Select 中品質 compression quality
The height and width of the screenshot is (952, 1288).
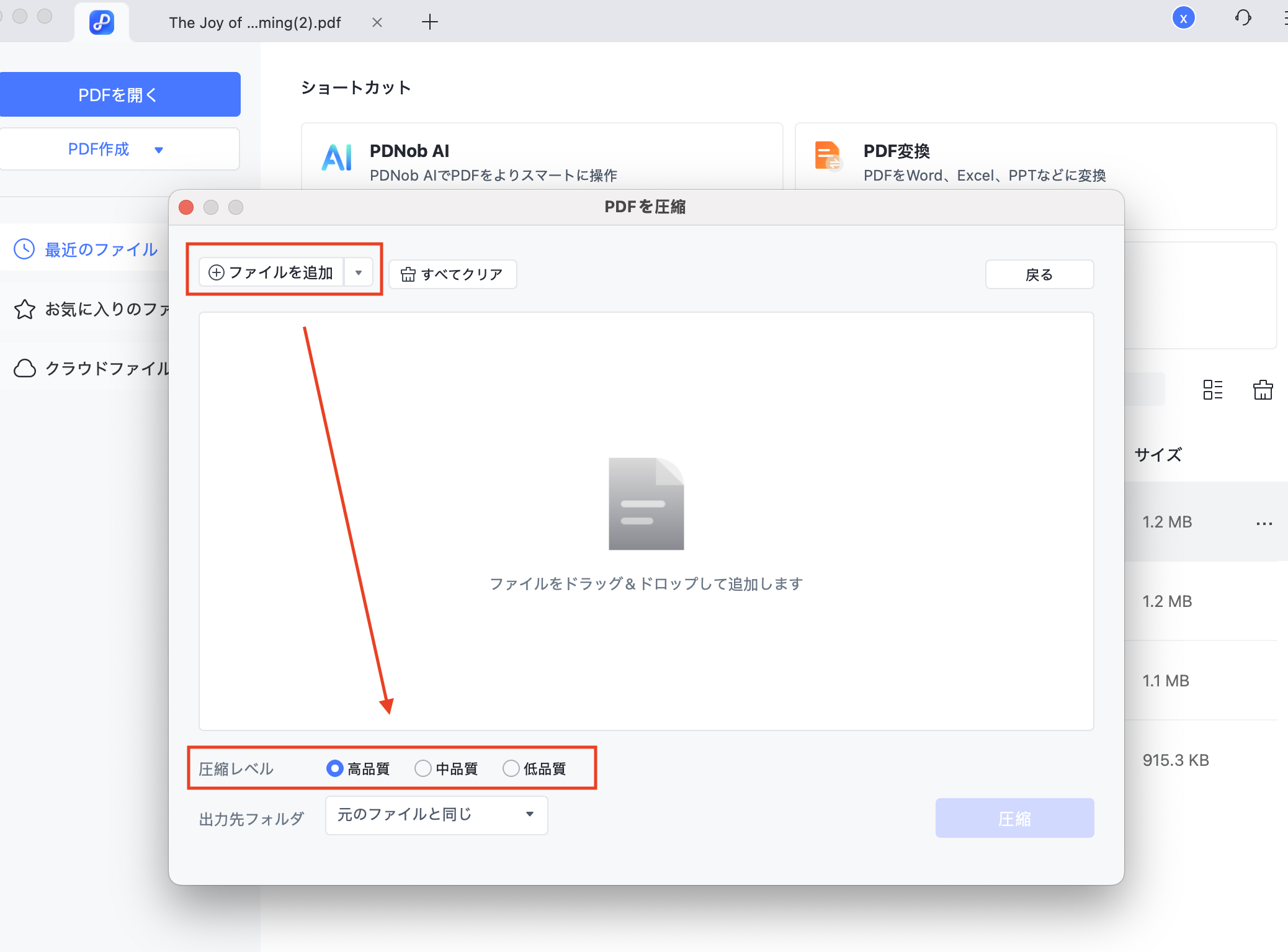coord(423,768)
